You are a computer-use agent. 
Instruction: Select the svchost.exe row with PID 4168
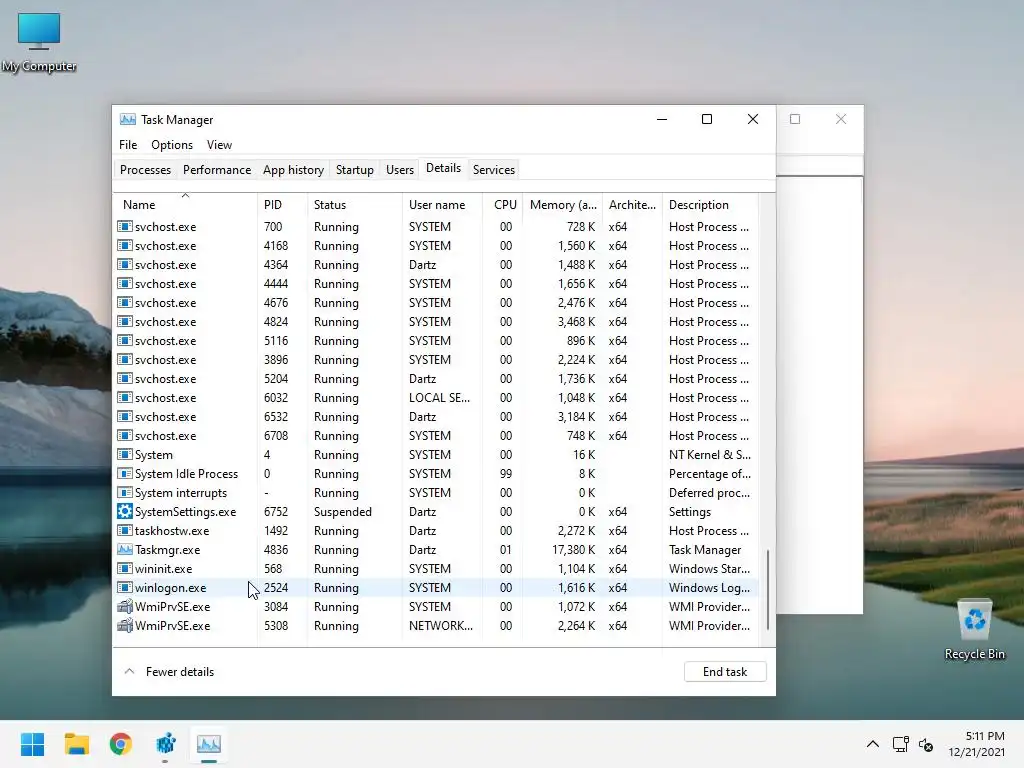(436, 246)
